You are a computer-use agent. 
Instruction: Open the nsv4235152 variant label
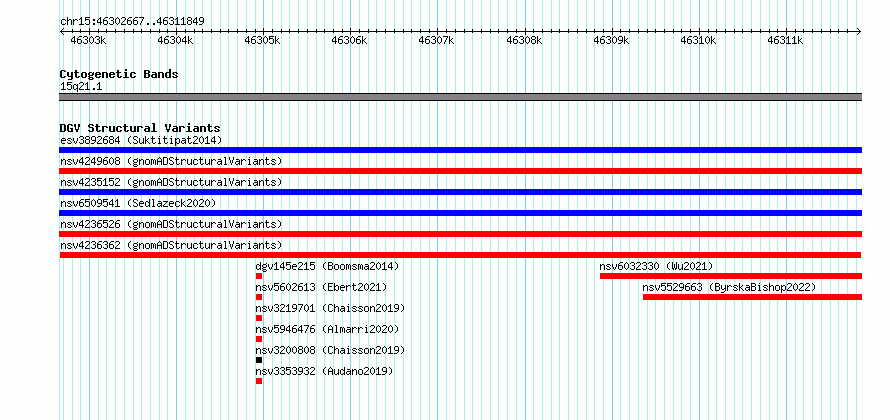pos(171,182)
